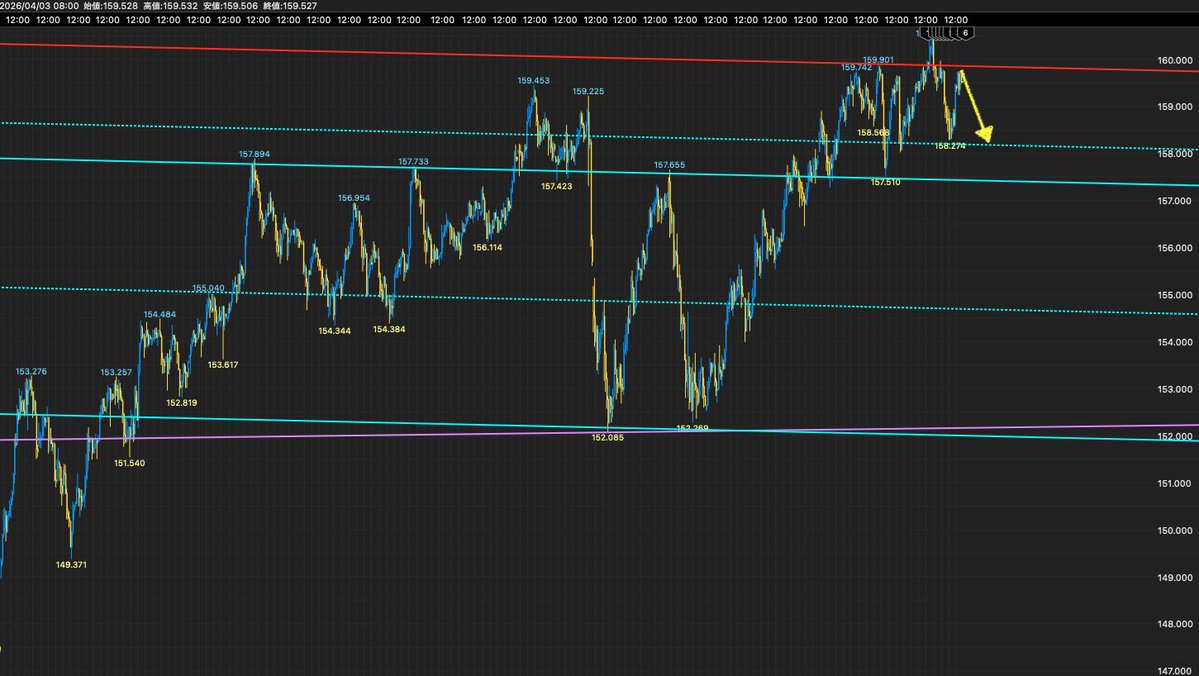Viewport: 1199px width, 676px height.
Task: Click the 158.568 low label
Action: pos(872,132)
